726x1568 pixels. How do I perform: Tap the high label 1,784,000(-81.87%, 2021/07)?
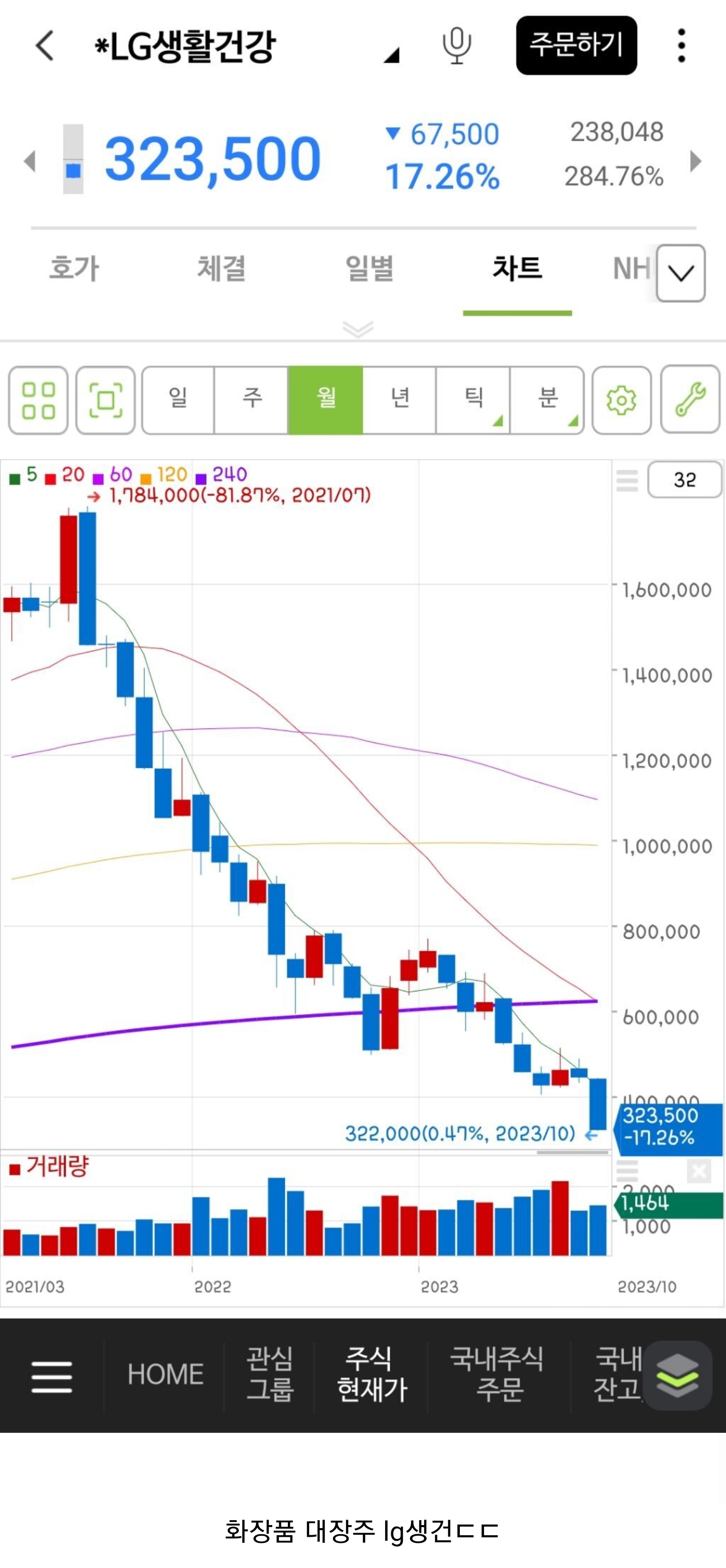tap(239, 495)
